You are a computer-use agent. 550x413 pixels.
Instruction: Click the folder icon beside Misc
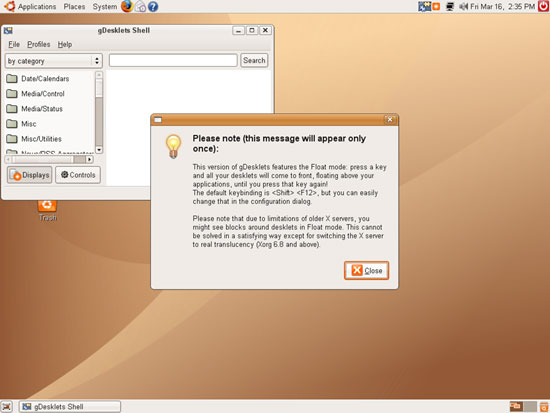[x=12, y=124]
